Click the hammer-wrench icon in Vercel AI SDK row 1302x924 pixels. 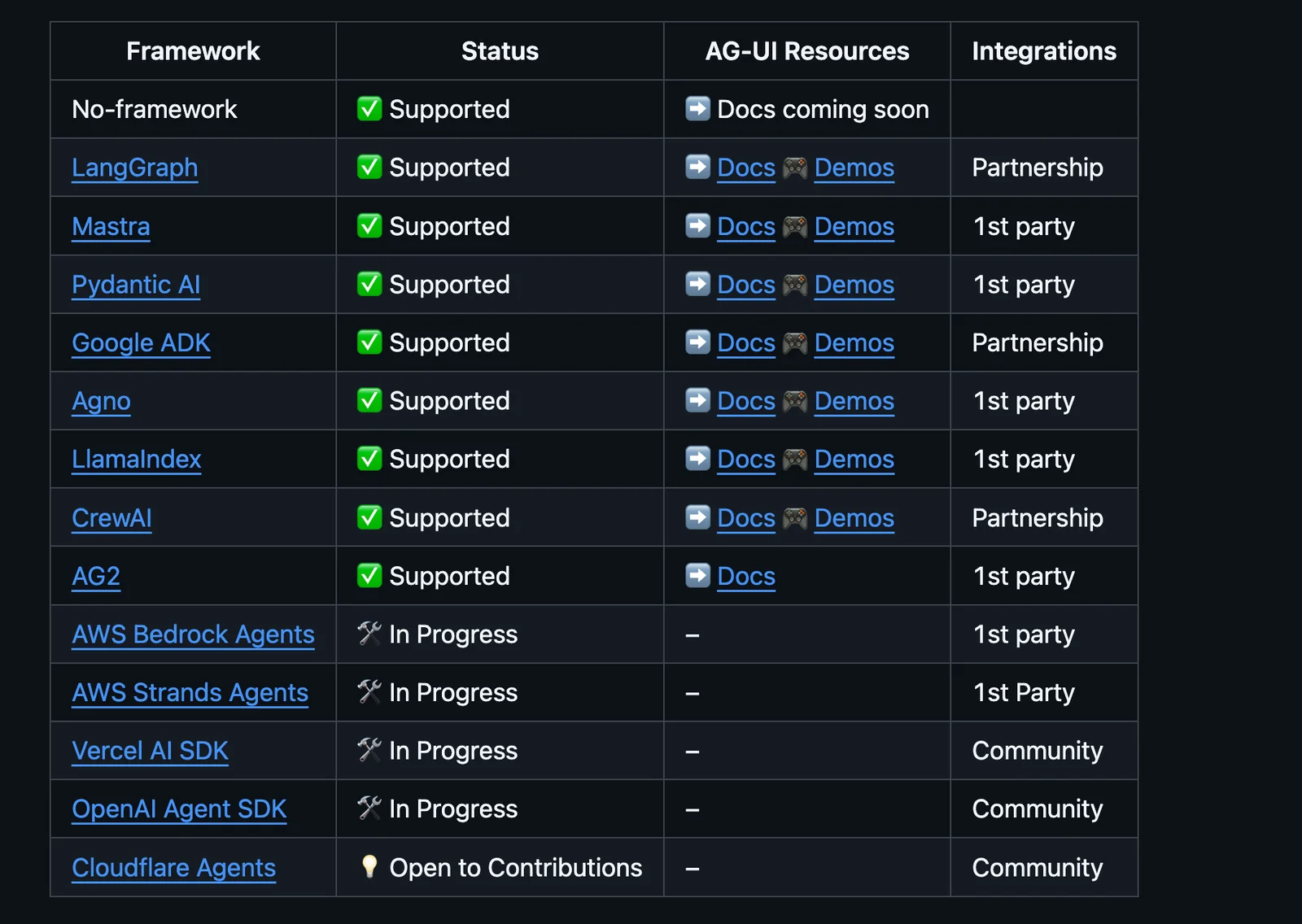pyautogui.click(x=369, y=750)
